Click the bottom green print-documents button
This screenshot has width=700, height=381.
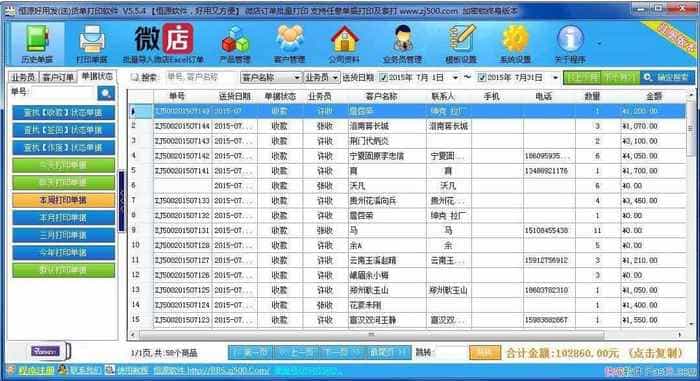(63, 270)
